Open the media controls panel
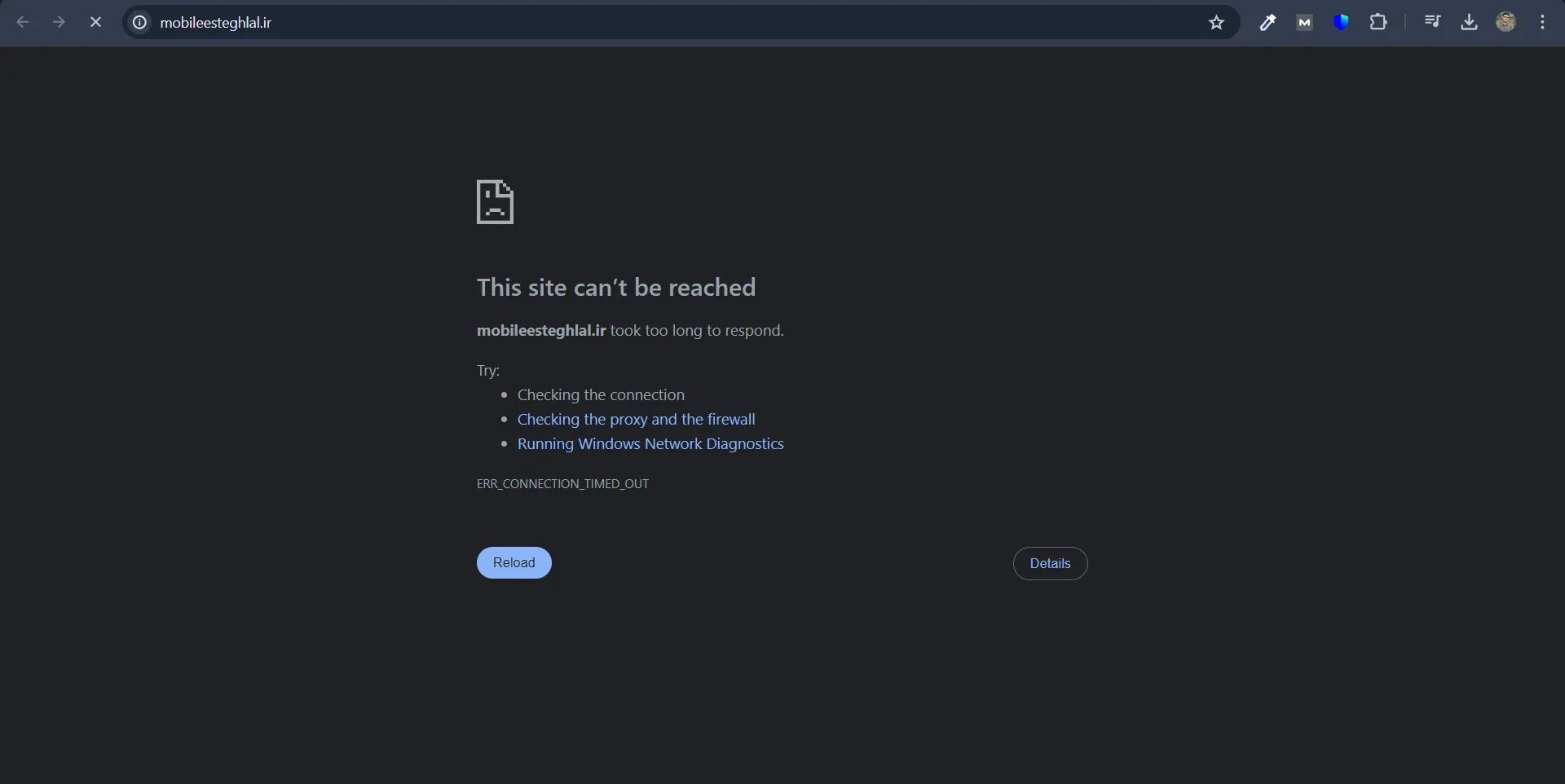This screenshot has width=1565, height=784. 1432,23
